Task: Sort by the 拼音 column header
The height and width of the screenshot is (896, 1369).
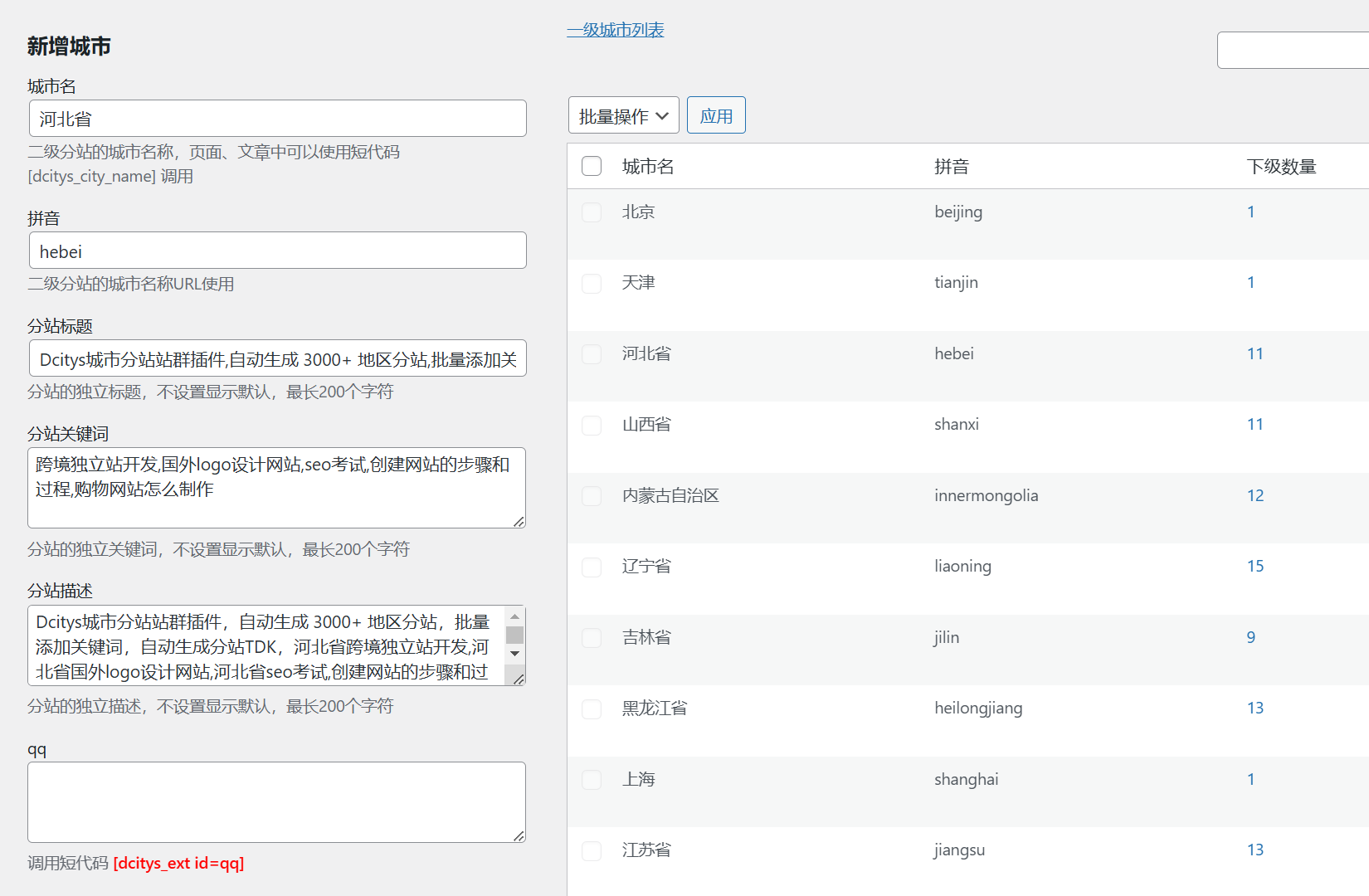Action: coord(952,167)
